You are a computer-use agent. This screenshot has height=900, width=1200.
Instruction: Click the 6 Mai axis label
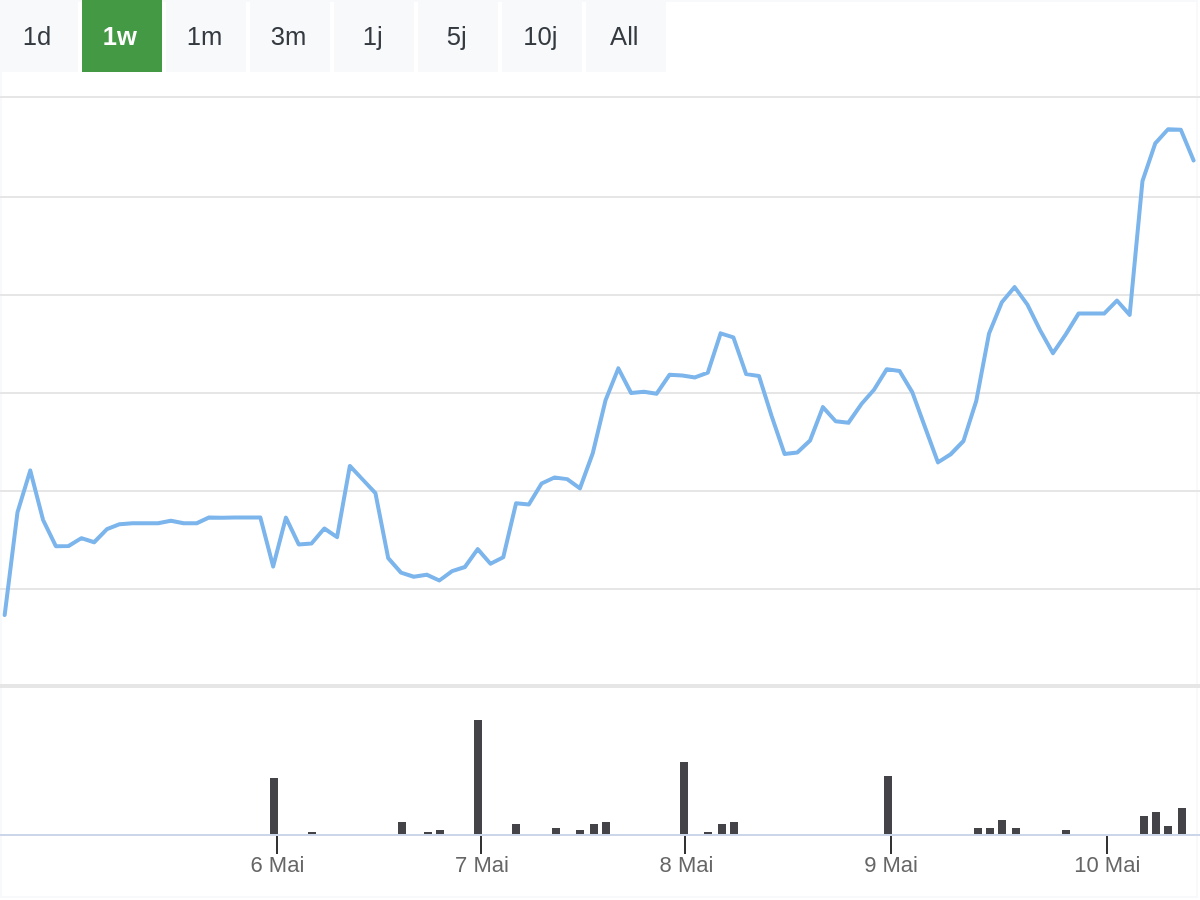click(277, 865)
